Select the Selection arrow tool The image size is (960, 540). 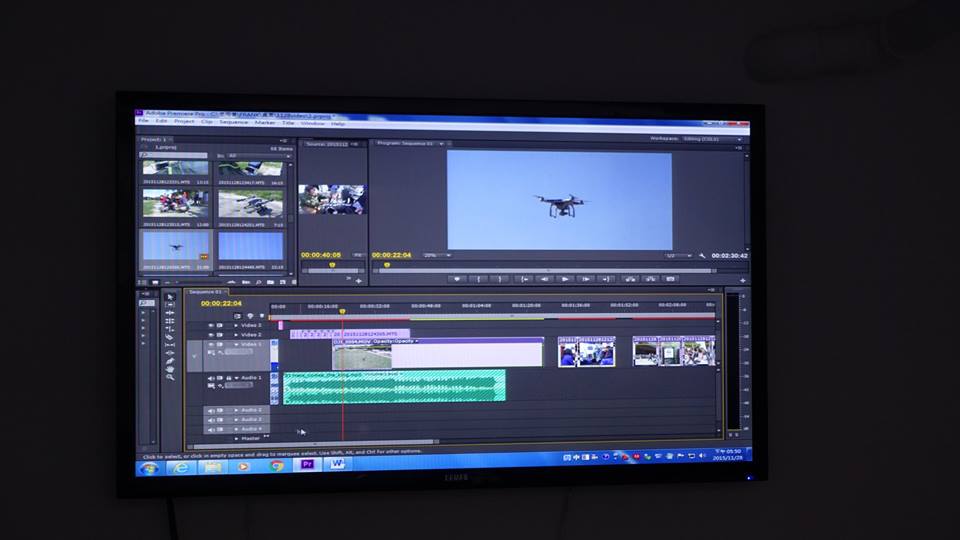click(170, 297)
